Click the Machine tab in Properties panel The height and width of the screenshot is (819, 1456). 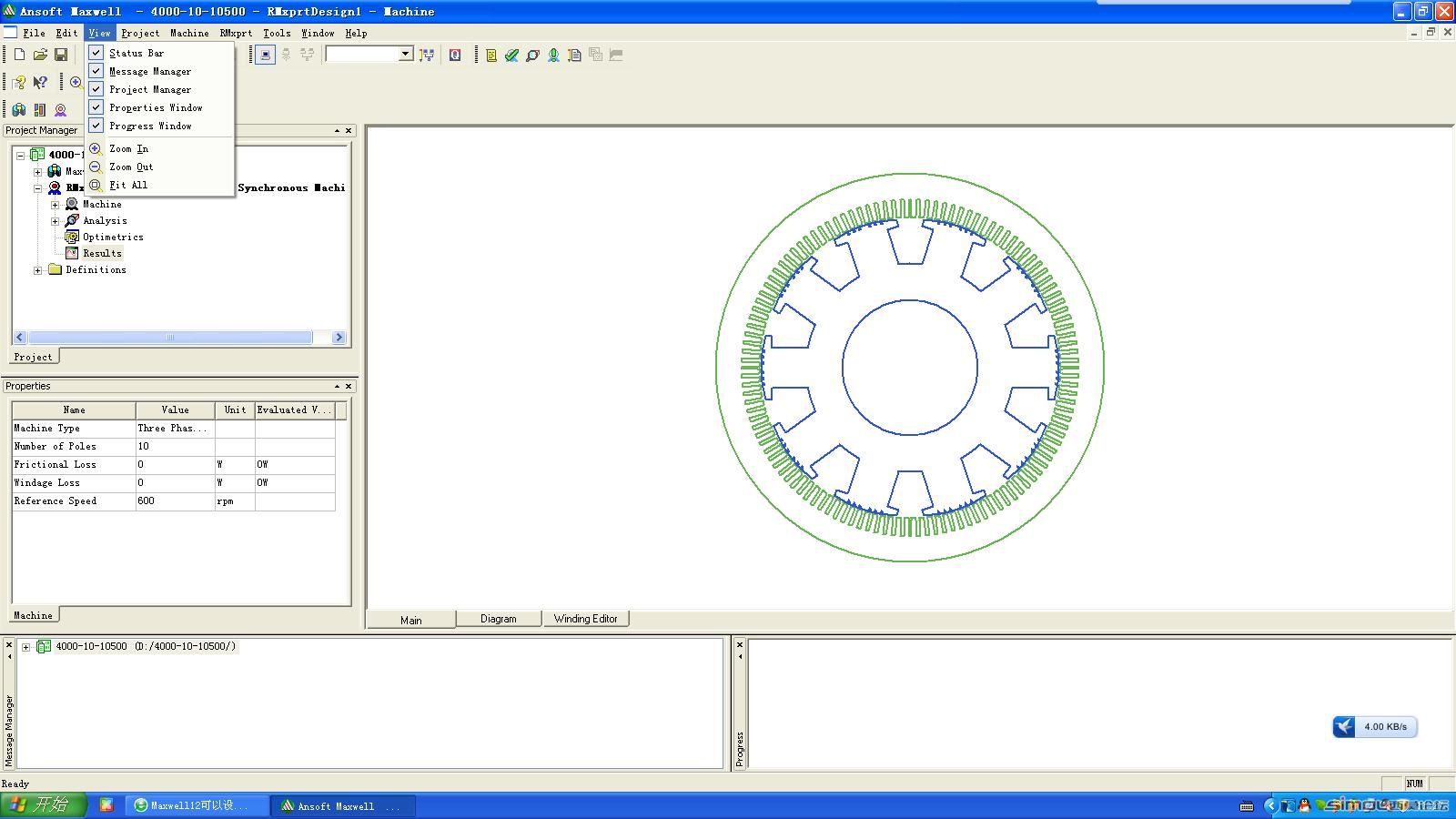coord(33,615)
